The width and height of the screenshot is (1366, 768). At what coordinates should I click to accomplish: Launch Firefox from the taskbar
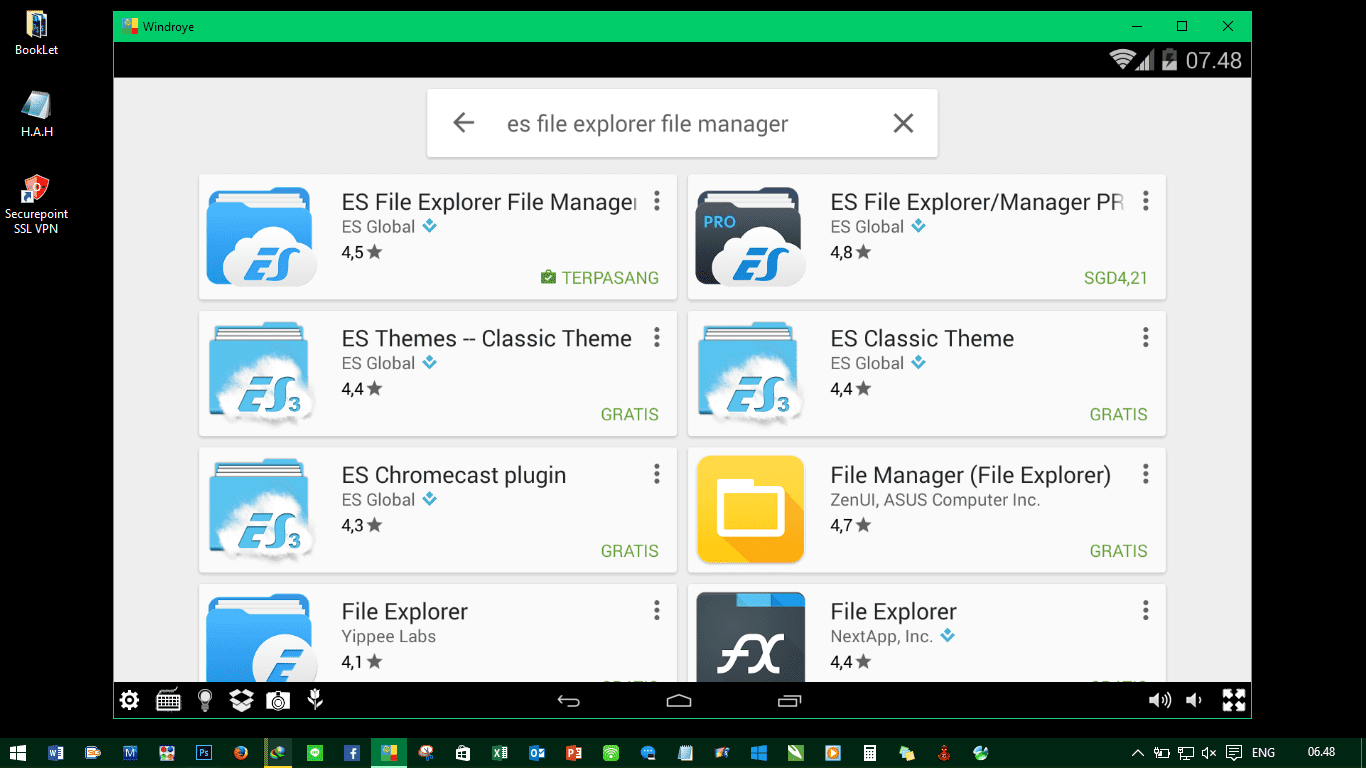[241, 752]
